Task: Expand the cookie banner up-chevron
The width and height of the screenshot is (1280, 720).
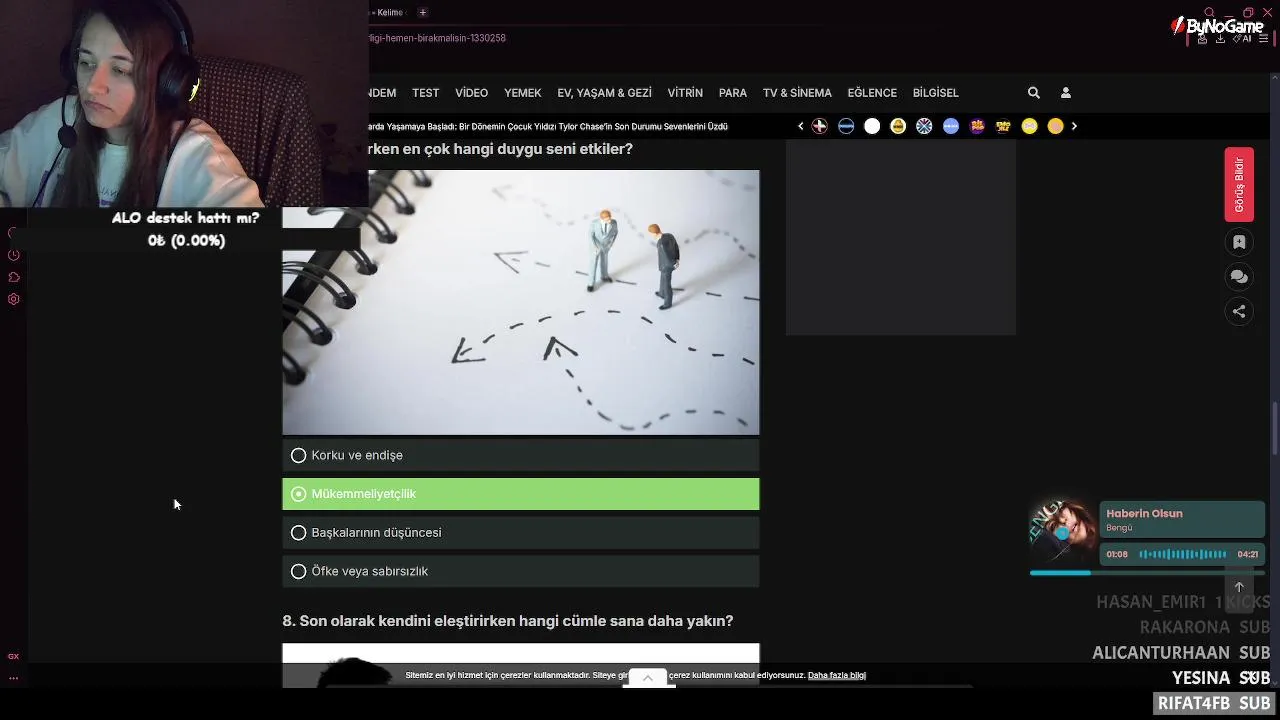Action: click(x=647, y=678)
